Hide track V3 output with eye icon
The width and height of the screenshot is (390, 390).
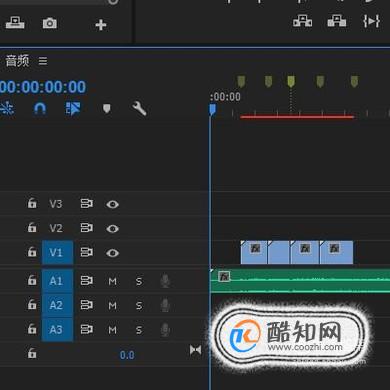[x=112, y=204]
